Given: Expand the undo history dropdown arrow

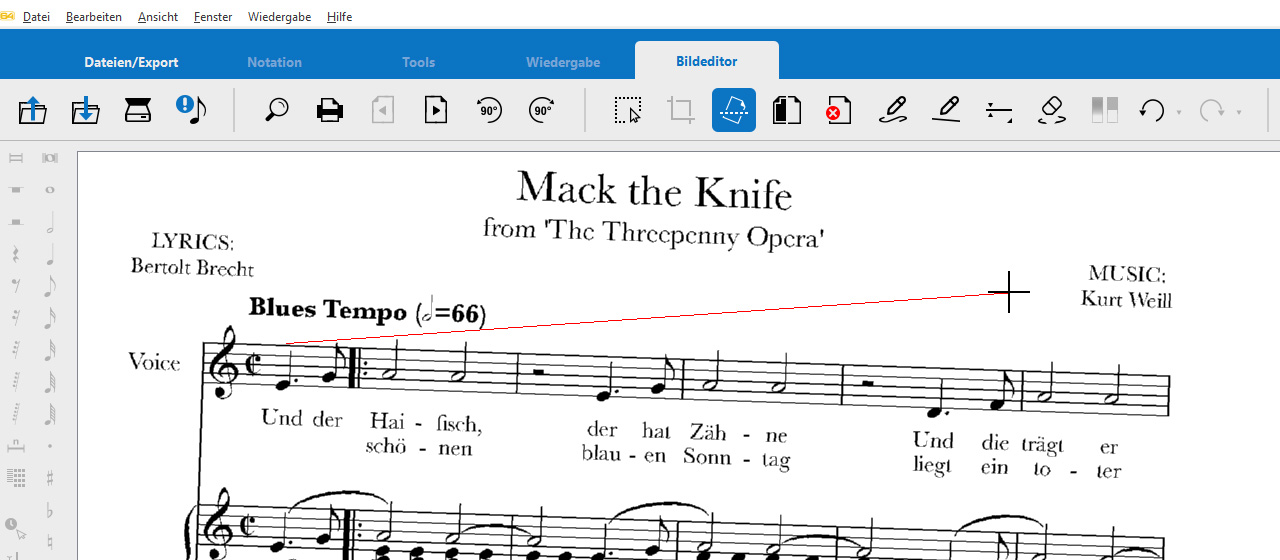Looking at the screenshot, I should (x=1179, y=112).
